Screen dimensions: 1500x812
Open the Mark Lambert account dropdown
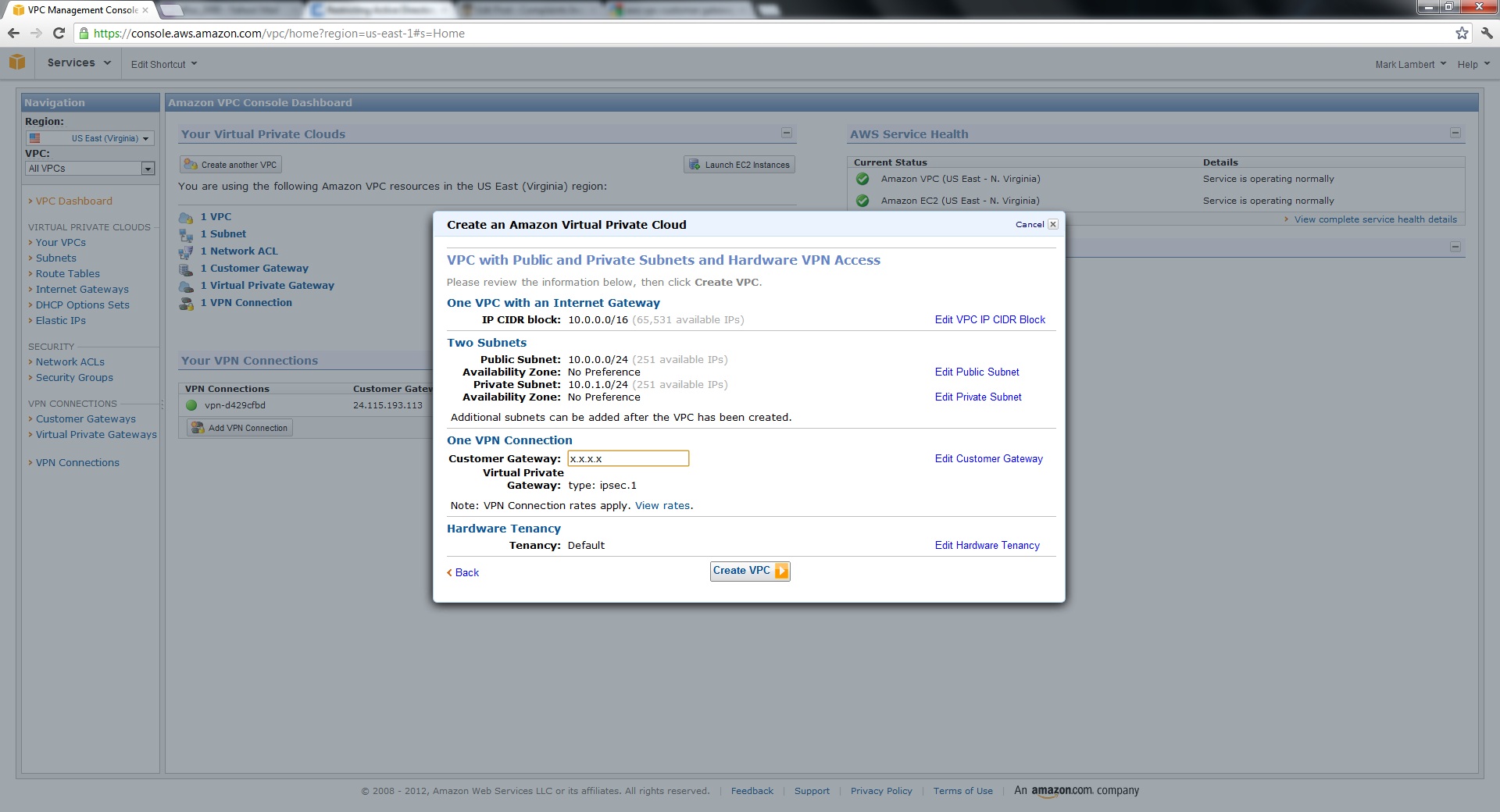[1410, 64]
